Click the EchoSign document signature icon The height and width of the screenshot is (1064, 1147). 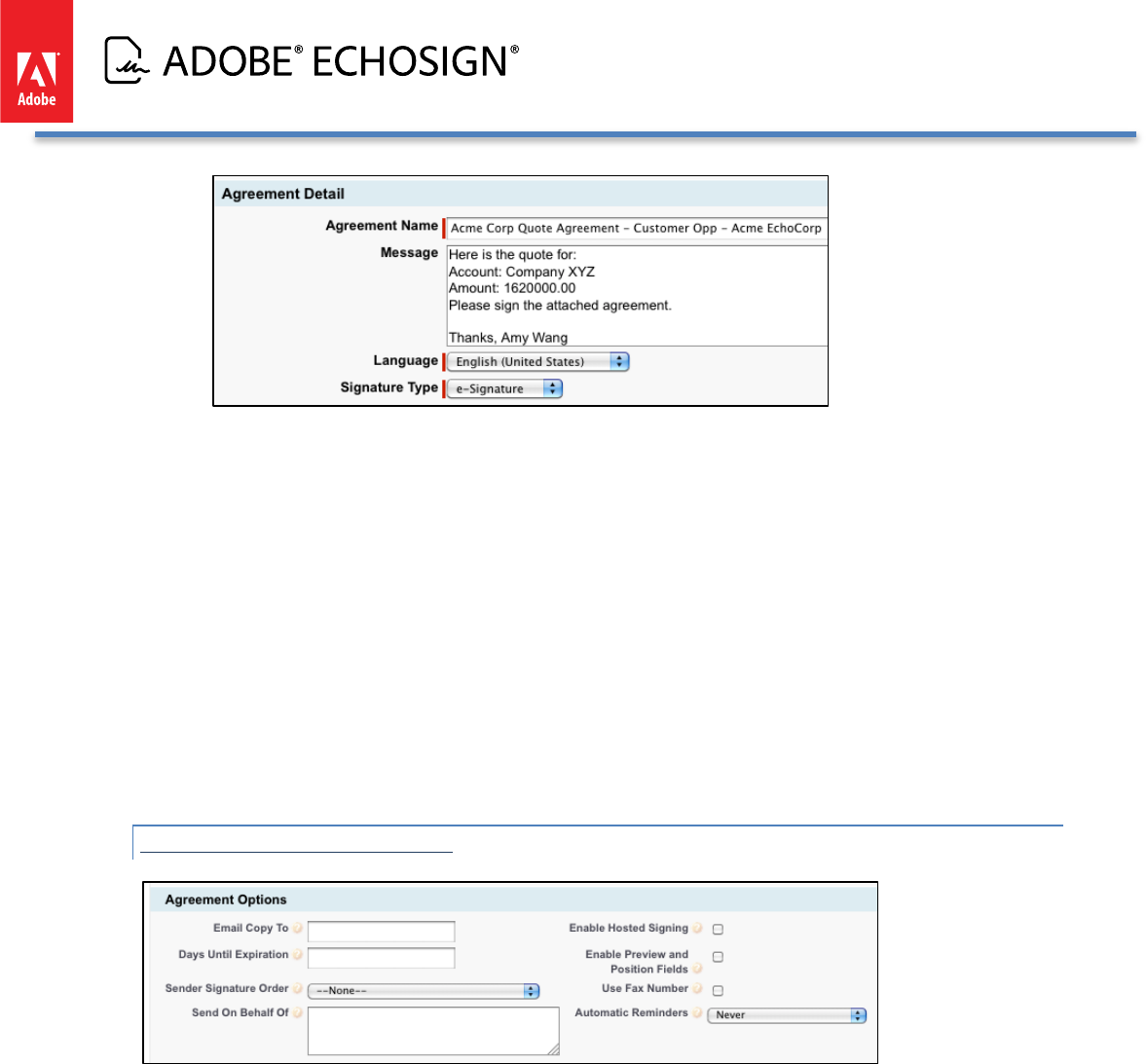pyautogui.click(x=127, y=60)
